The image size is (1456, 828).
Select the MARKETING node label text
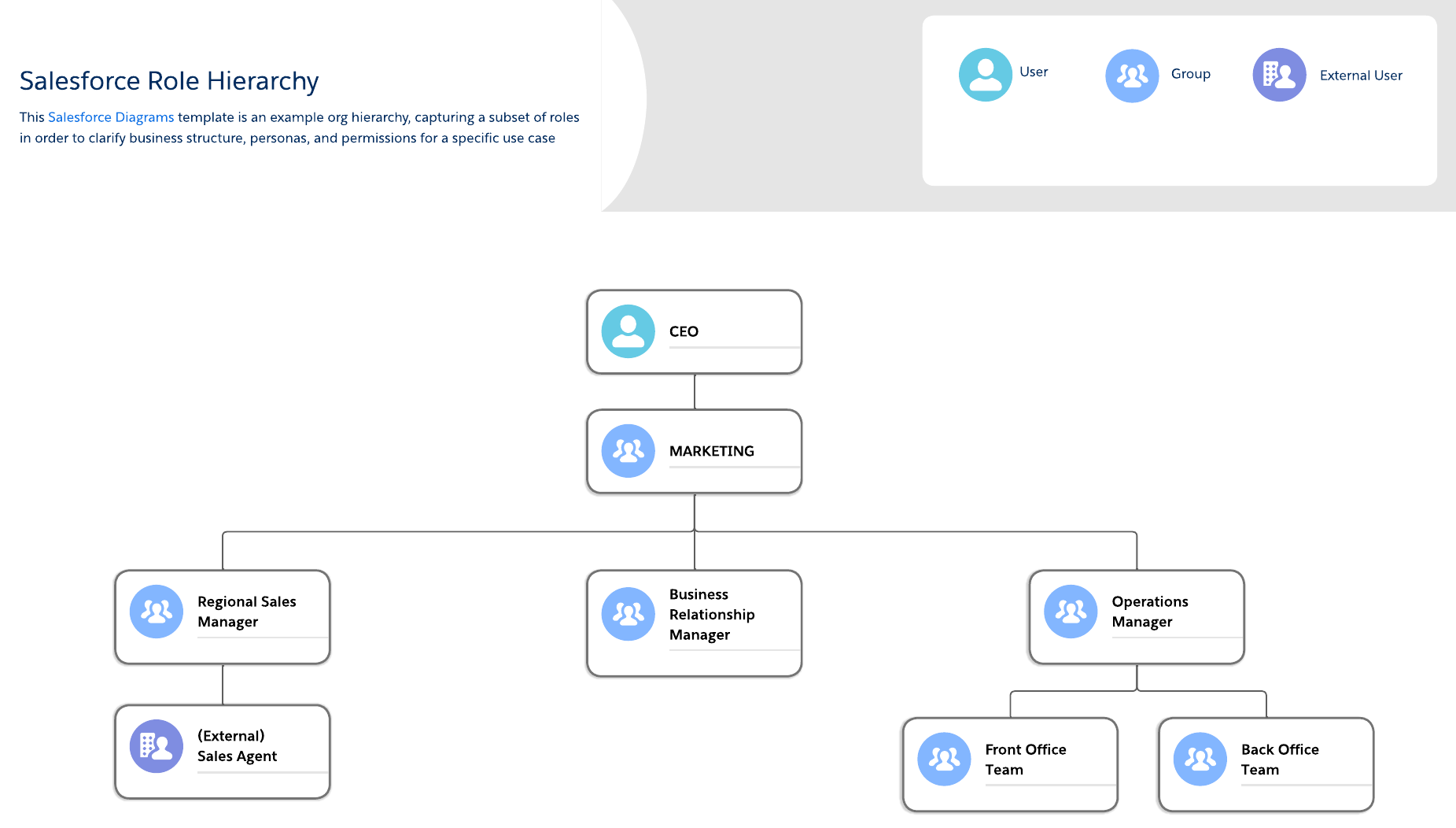(x=711, y=451)
